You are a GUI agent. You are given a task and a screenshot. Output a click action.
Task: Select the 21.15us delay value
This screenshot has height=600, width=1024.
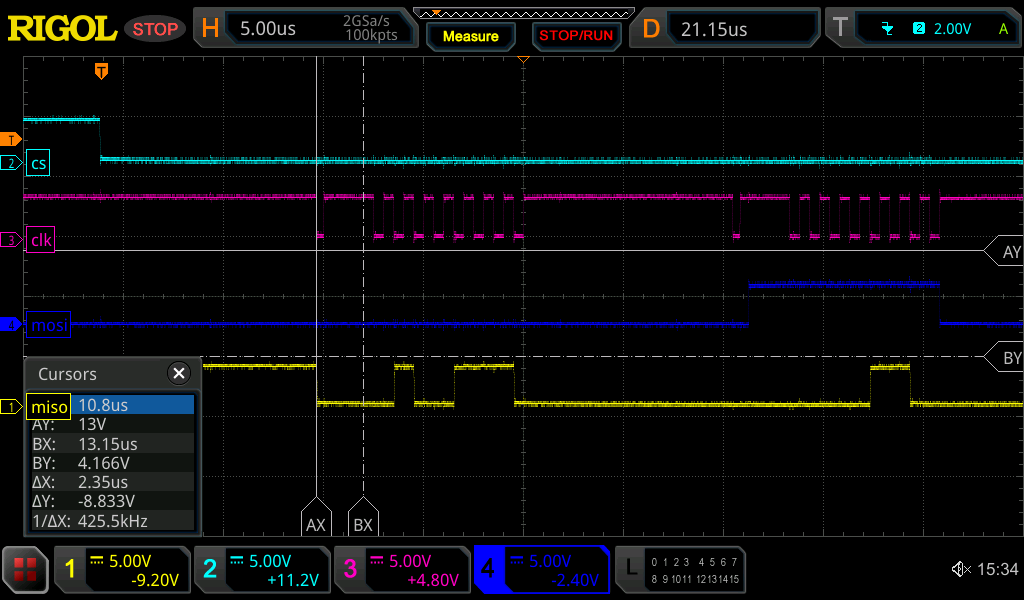(714, 29)
